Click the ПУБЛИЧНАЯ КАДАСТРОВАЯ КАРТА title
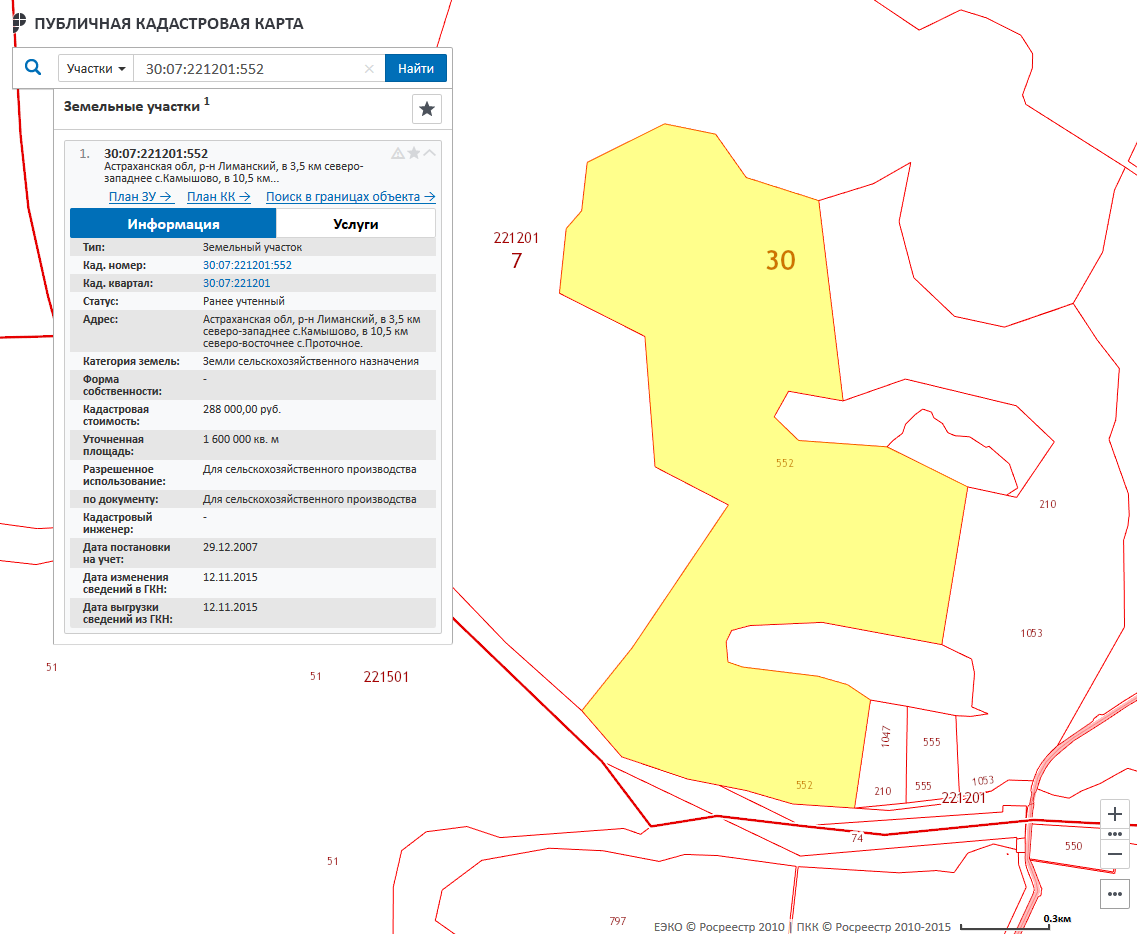Viewport: 1137px width, 934px height. point(169,23)
